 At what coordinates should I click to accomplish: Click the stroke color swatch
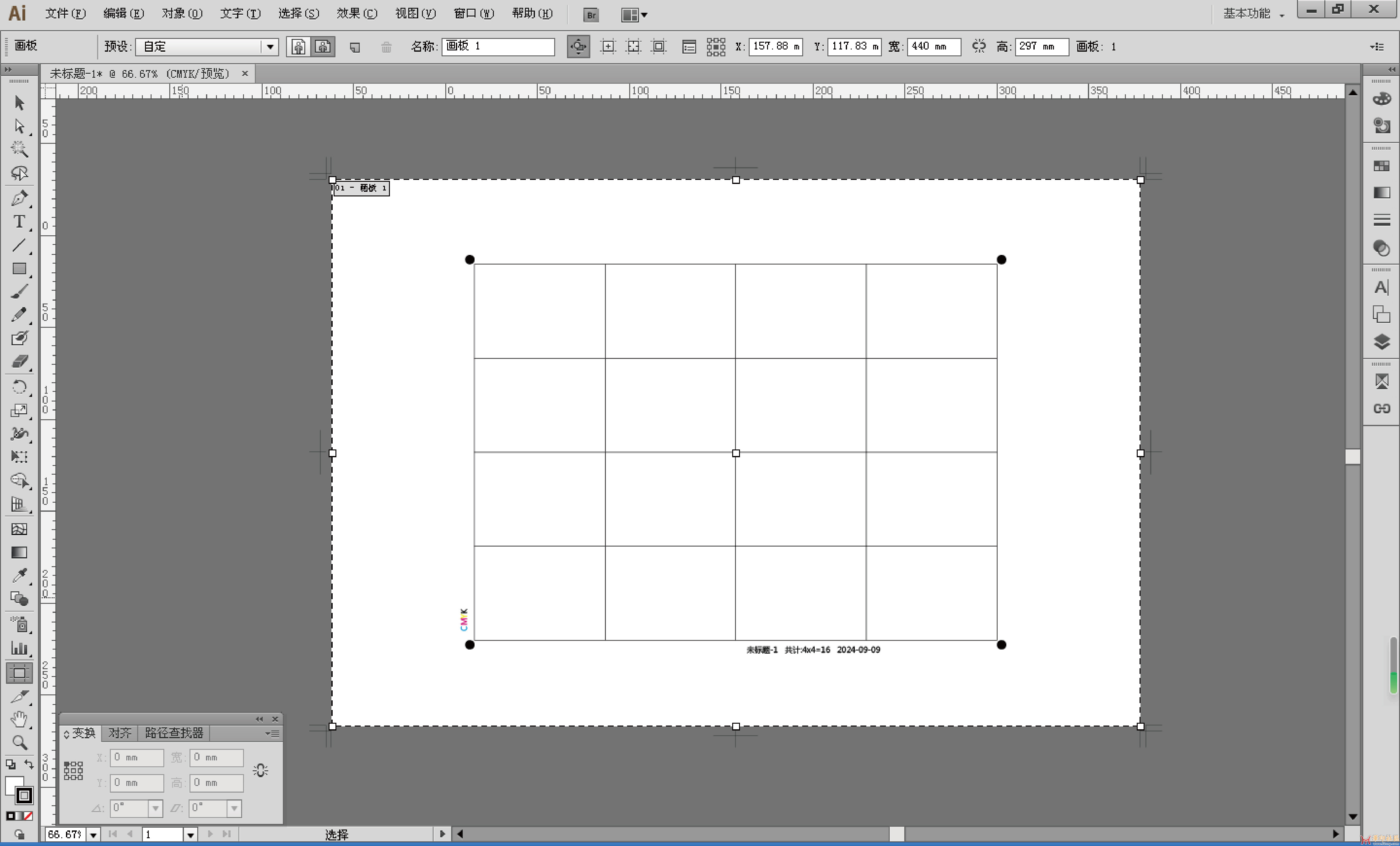24,796
